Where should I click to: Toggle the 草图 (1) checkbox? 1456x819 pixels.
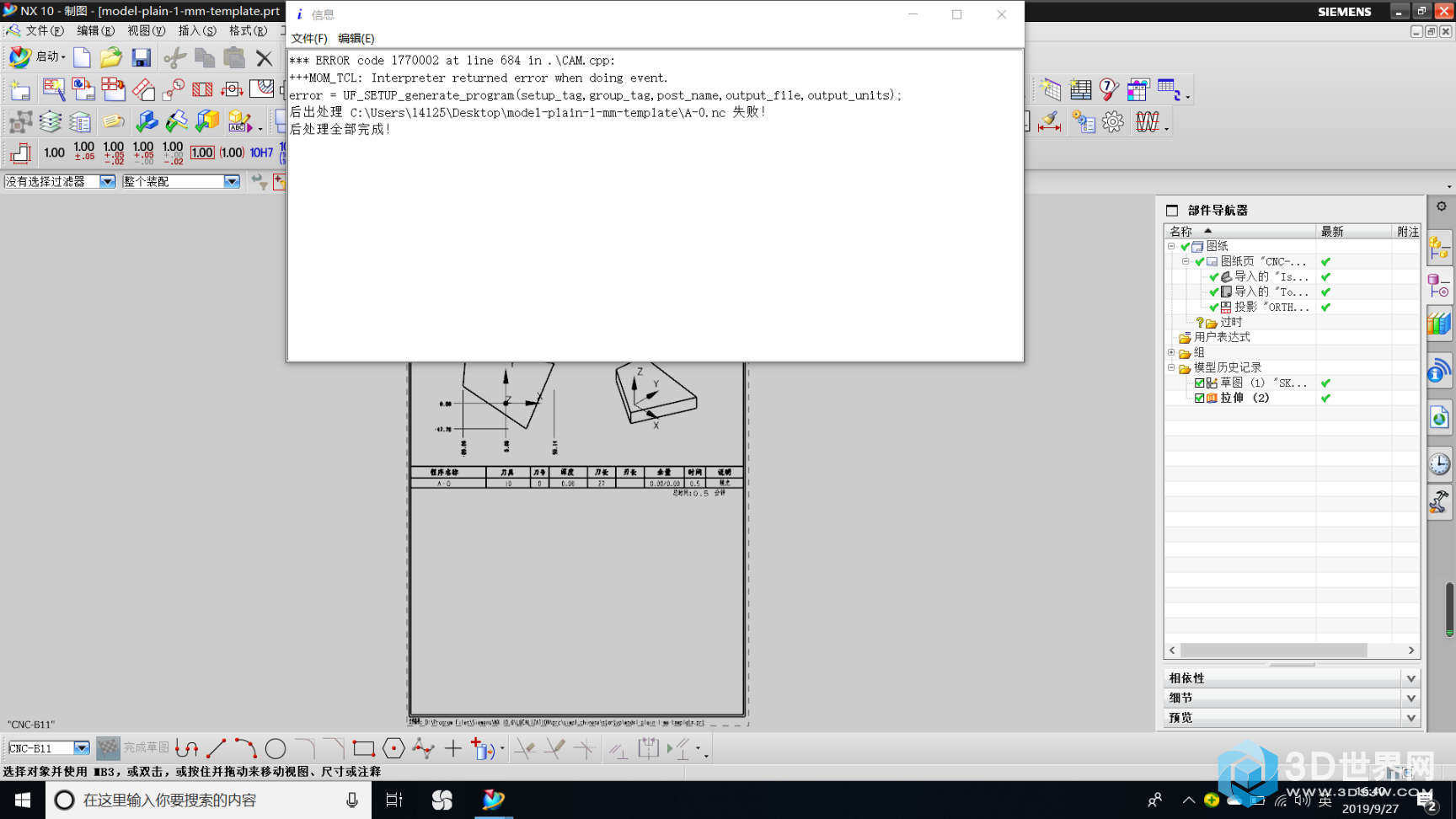pos(1200,383)
